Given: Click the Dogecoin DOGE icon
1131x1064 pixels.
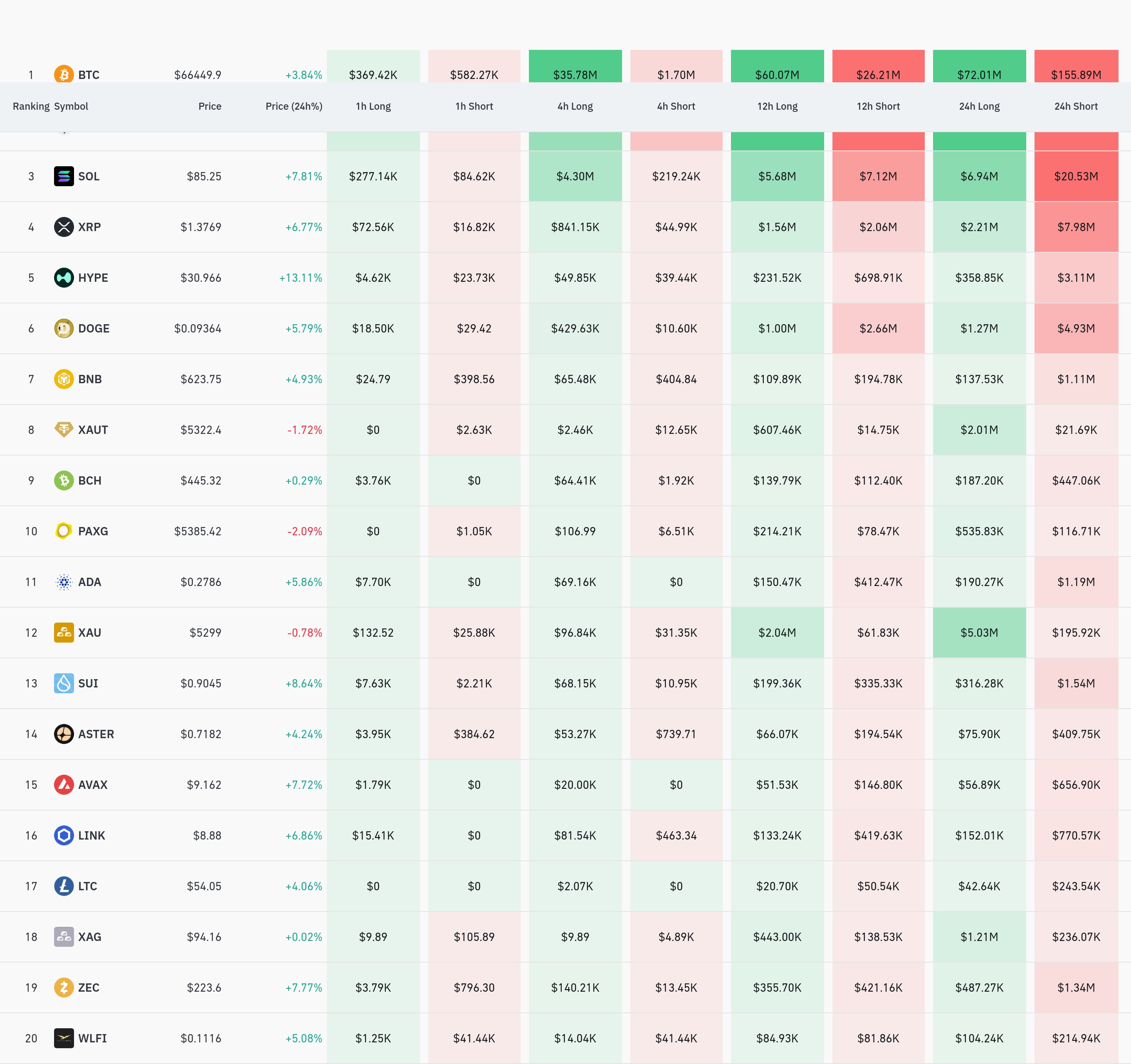Looking at the screenshot, I should pos(64,328).
